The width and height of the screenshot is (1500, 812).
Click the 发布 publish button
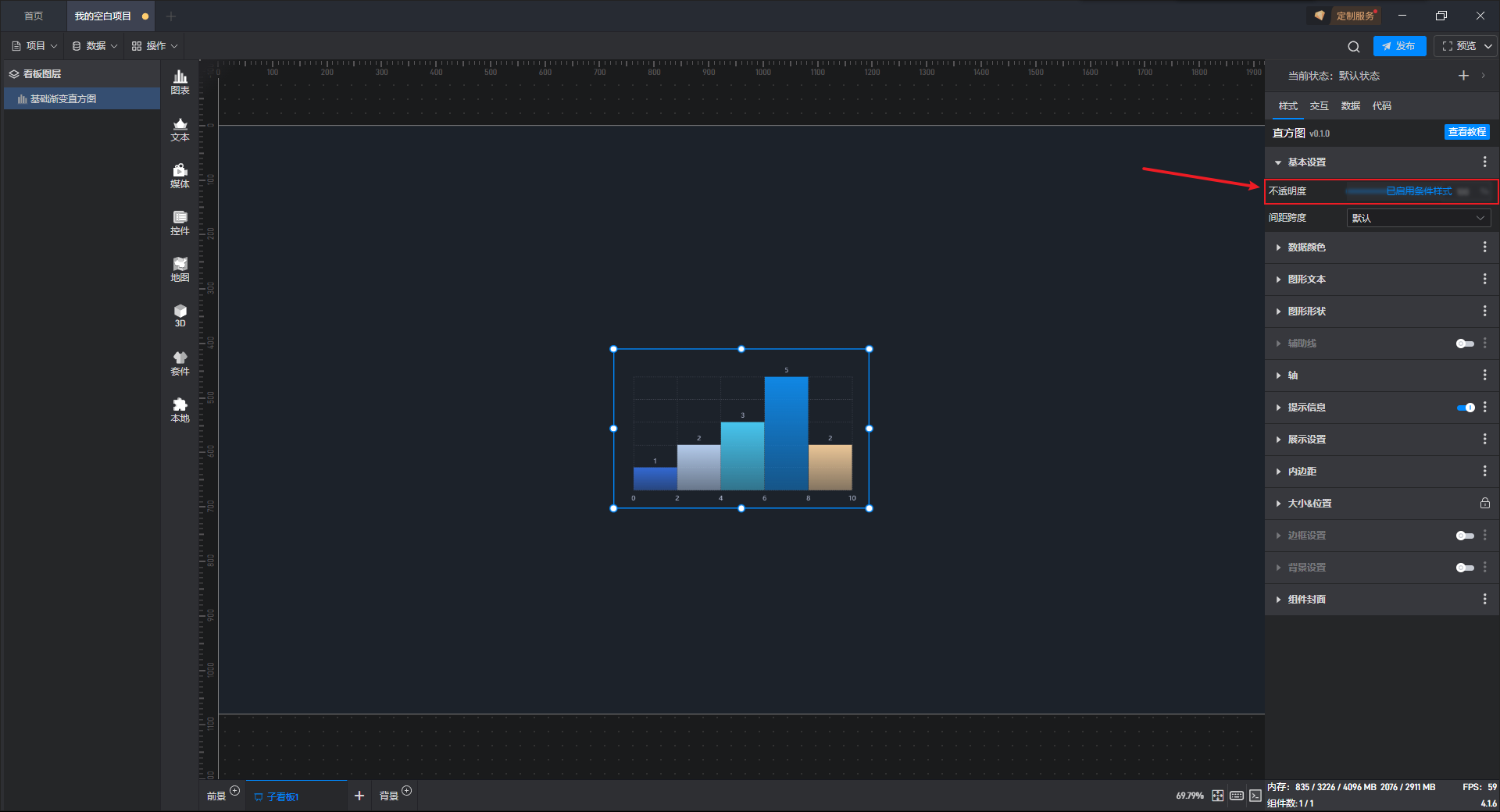pyautogui.click(x=1399, y=46)
